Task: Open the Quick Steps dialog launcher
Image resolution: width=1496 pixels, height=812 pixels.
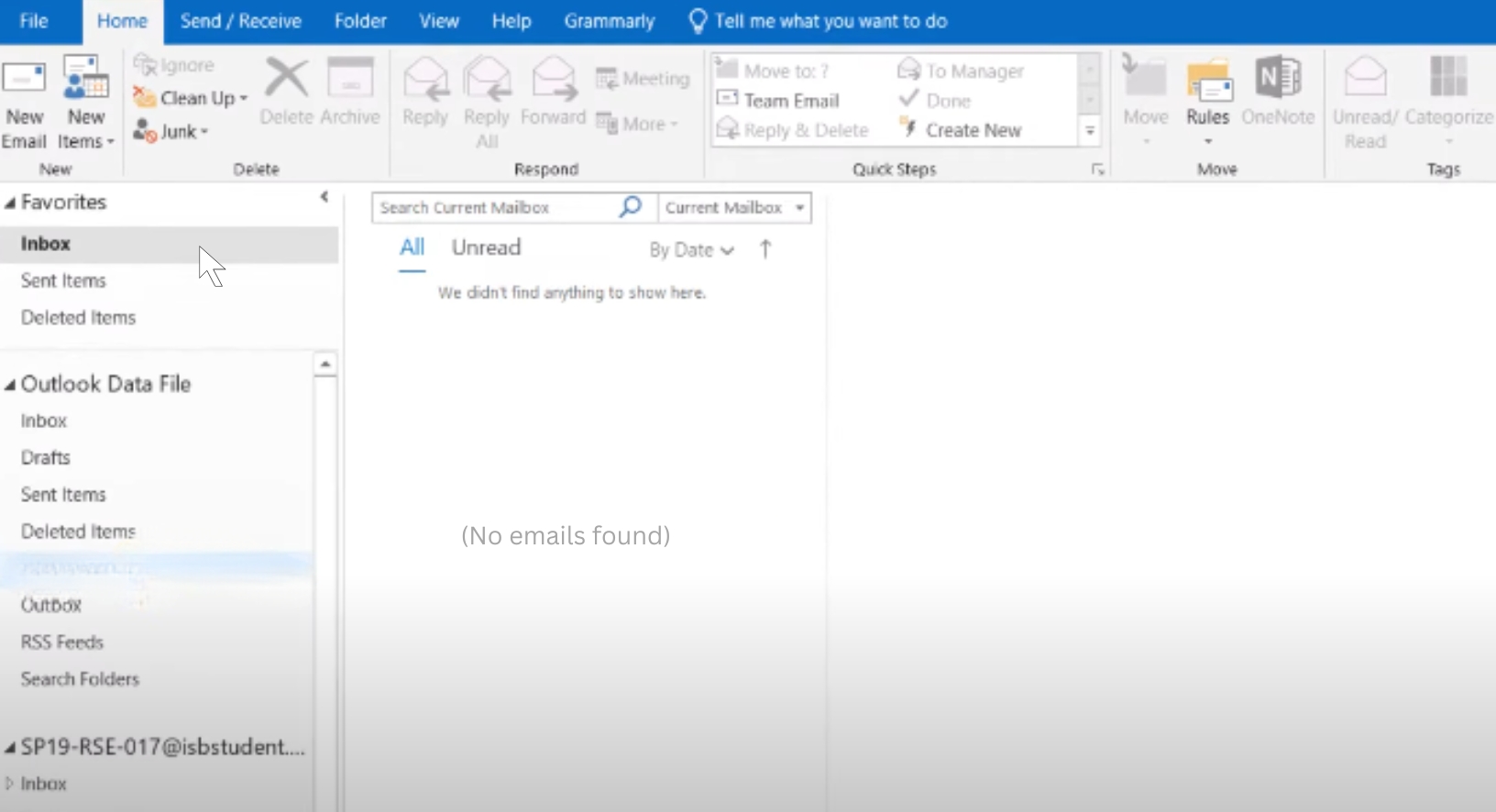Action: point(1097,170)
